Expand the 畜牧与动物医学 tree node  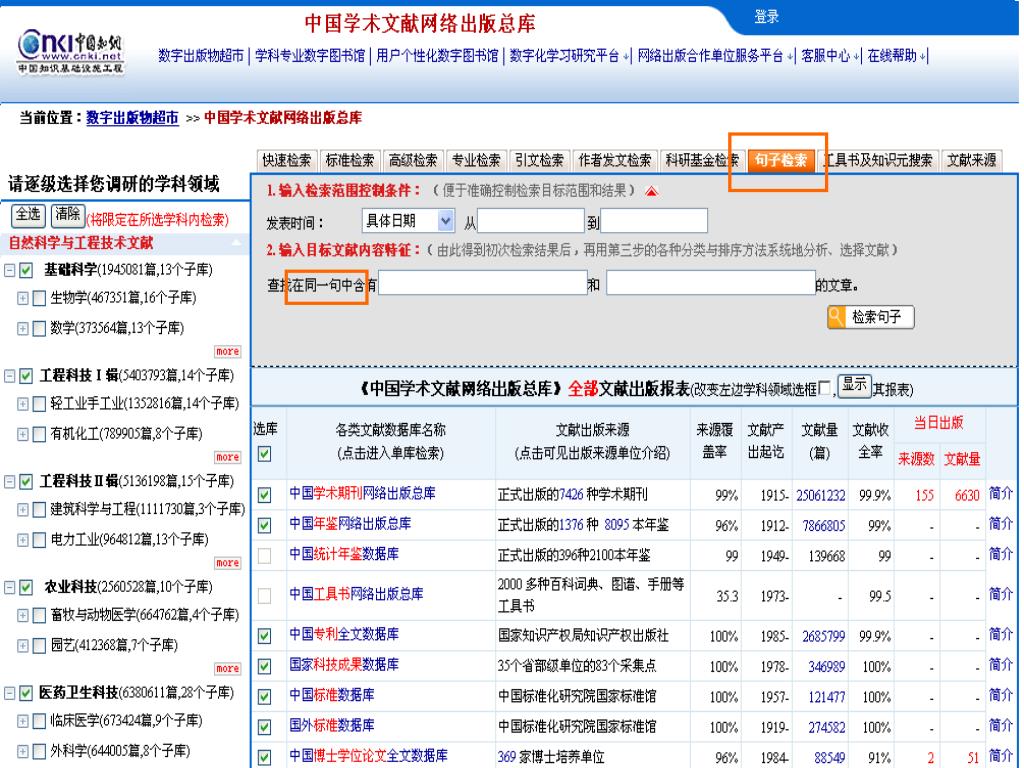23,616
